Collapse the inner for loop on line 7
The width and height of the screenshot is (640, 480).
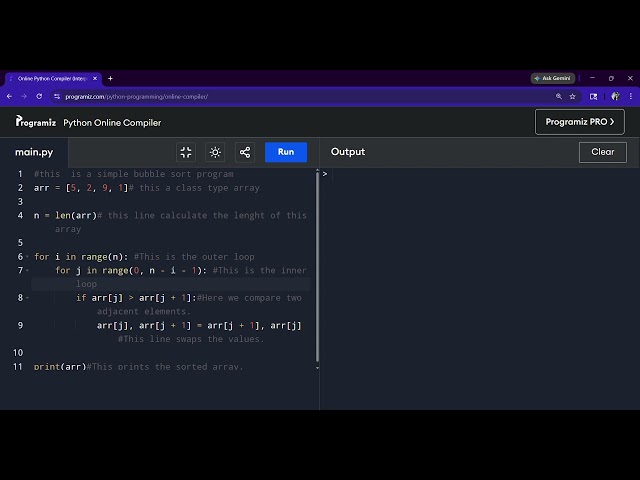[27, 270]
